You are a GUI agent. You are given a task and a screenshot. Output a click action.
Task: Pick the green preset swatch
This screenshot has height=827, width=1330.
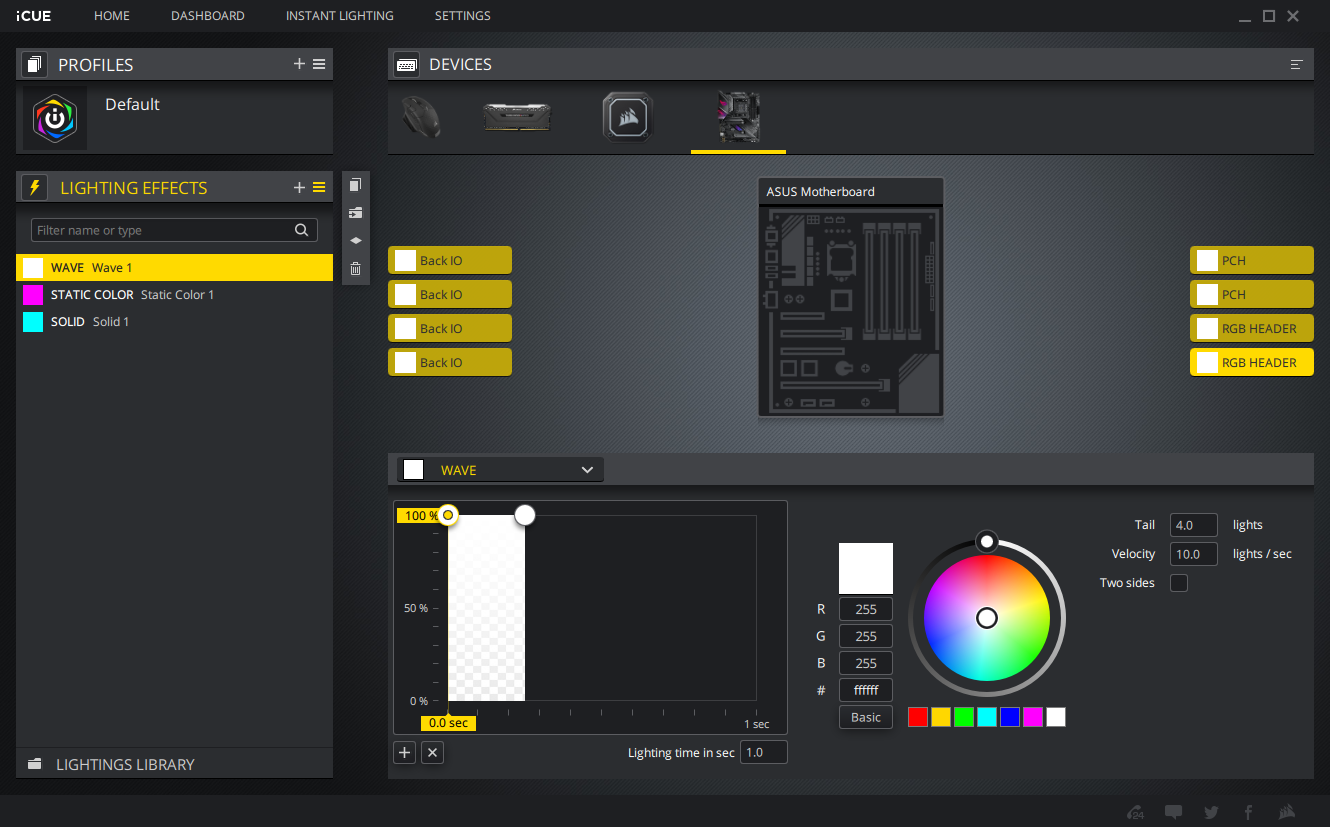(x=964, y=716)
